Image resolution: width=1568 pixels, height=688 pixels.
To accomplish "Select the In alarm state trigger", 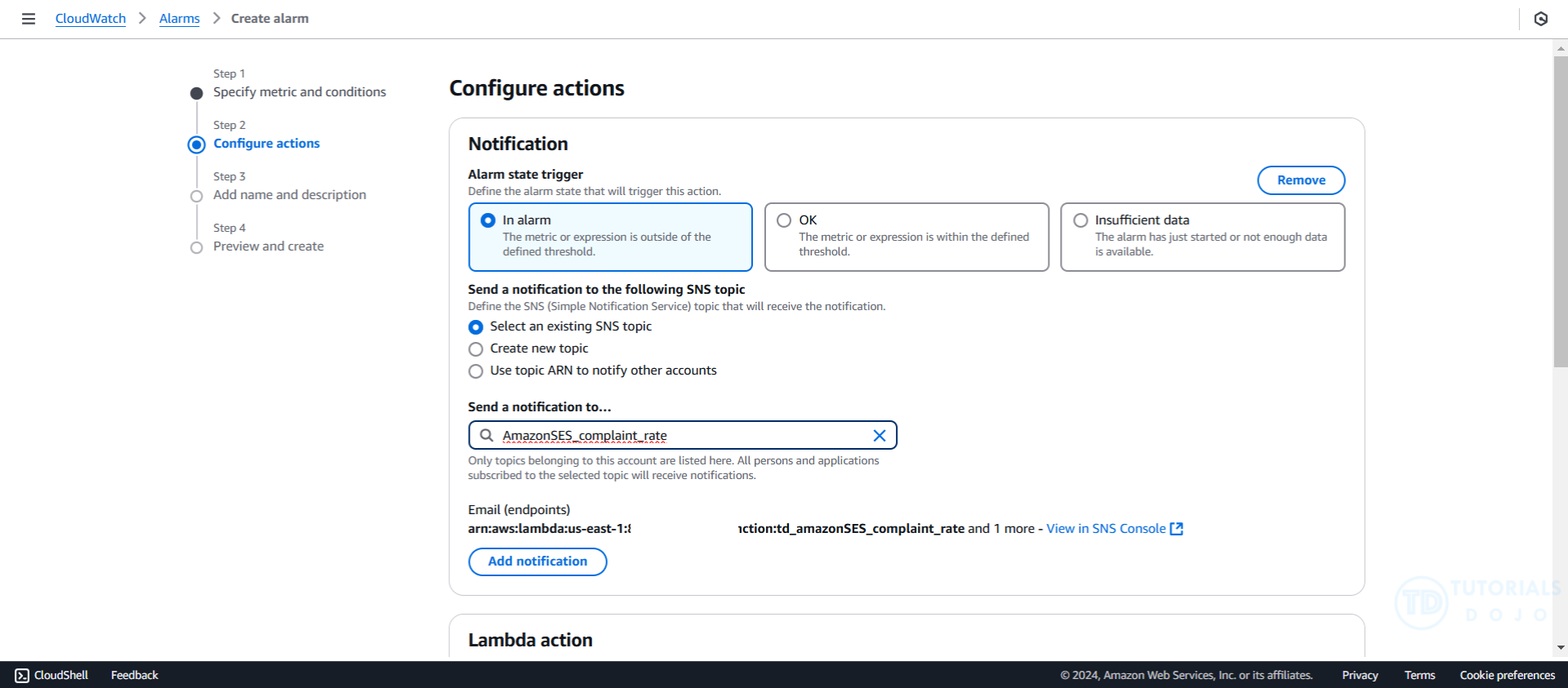I will [x=610, y=237].
